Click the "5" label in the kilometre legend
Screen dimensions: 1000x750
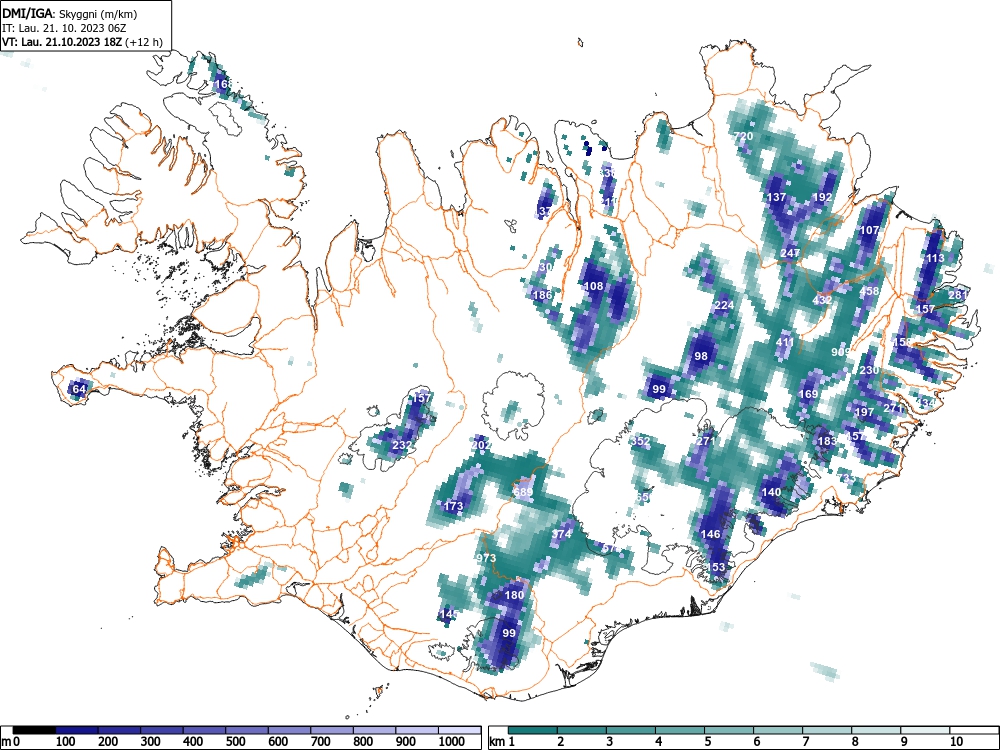point(708,742)
